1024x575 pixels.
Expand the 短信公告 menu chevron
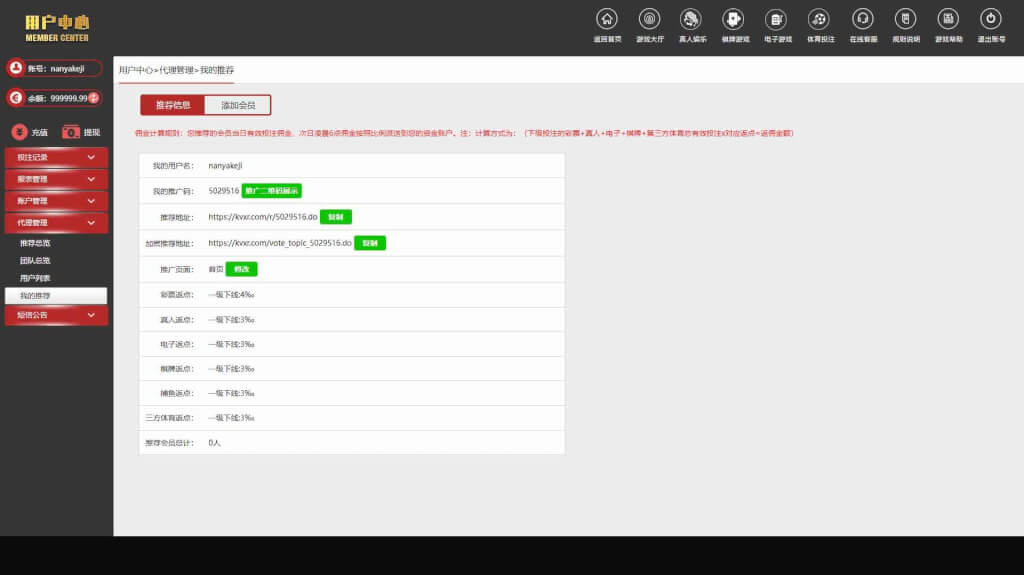click(x=91, y=315)
